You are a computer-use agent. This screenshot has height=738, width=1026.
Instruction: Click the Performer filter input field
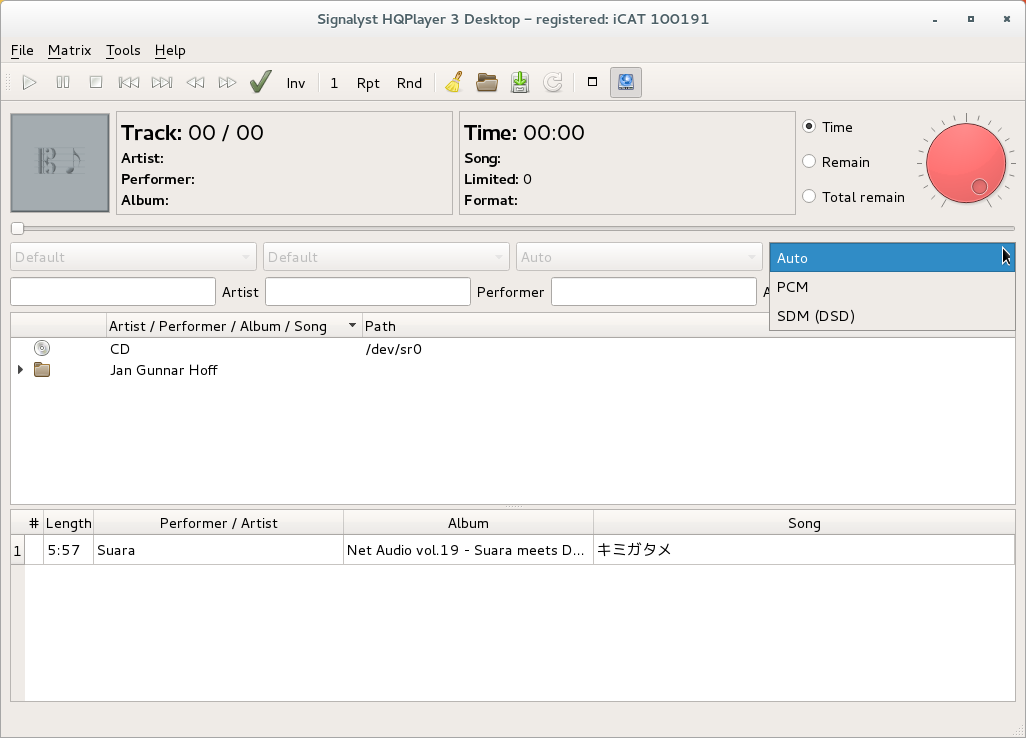coord(654,292)
